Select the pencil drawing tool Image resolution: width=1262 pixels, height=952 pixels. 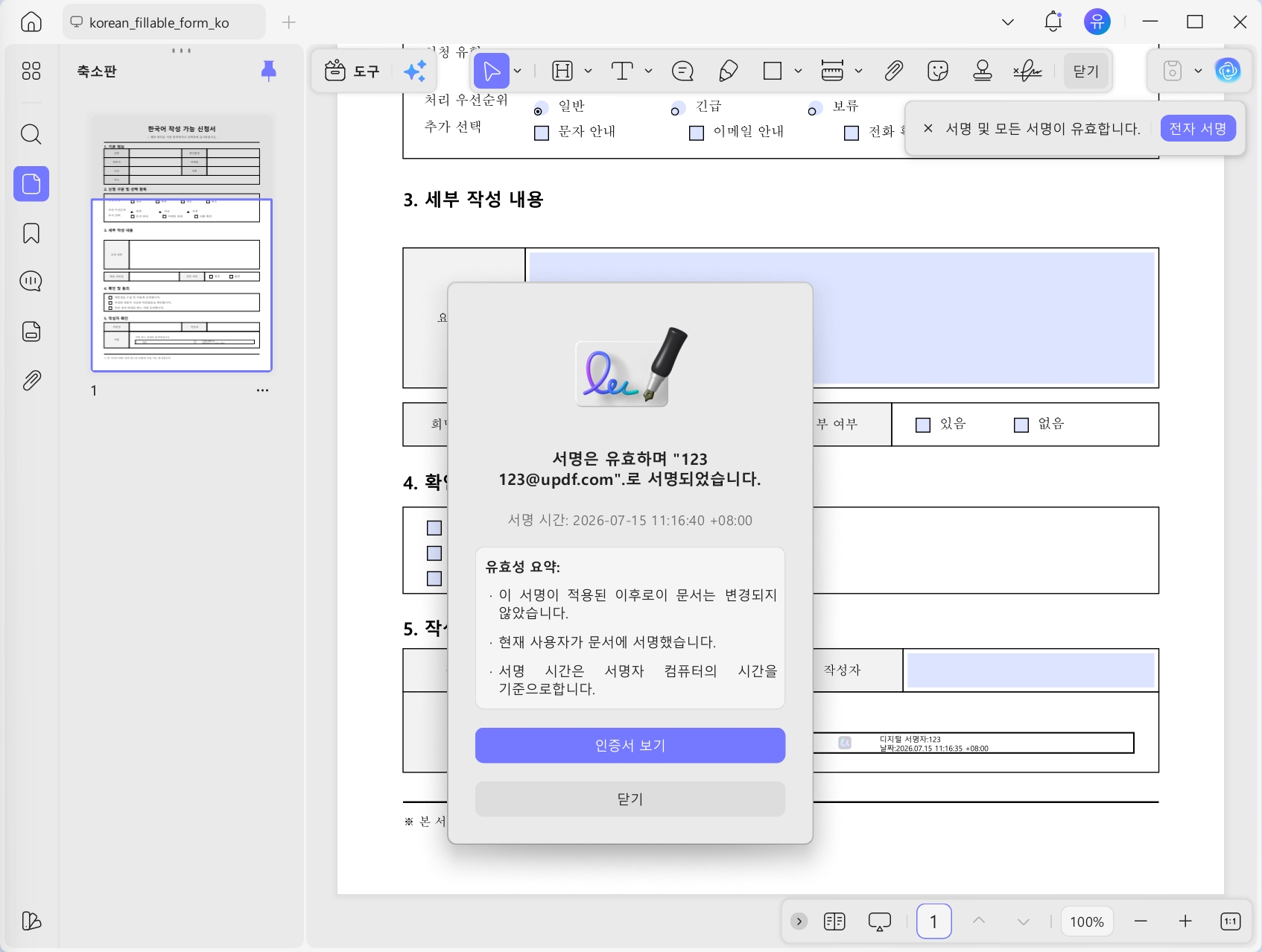(x=728, y=71)
